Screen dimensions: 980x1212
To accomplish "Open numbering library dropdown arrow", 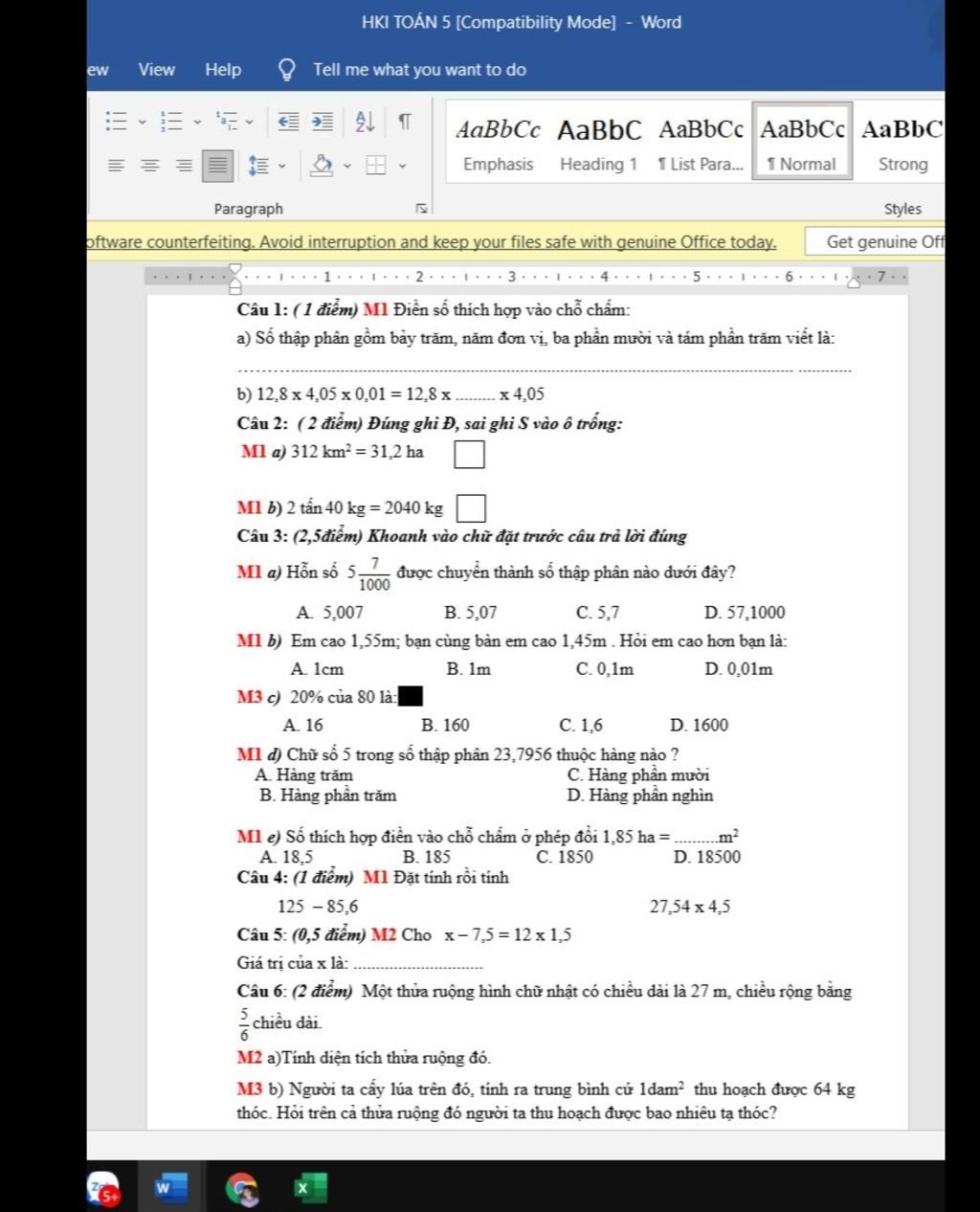I will 197,122.
